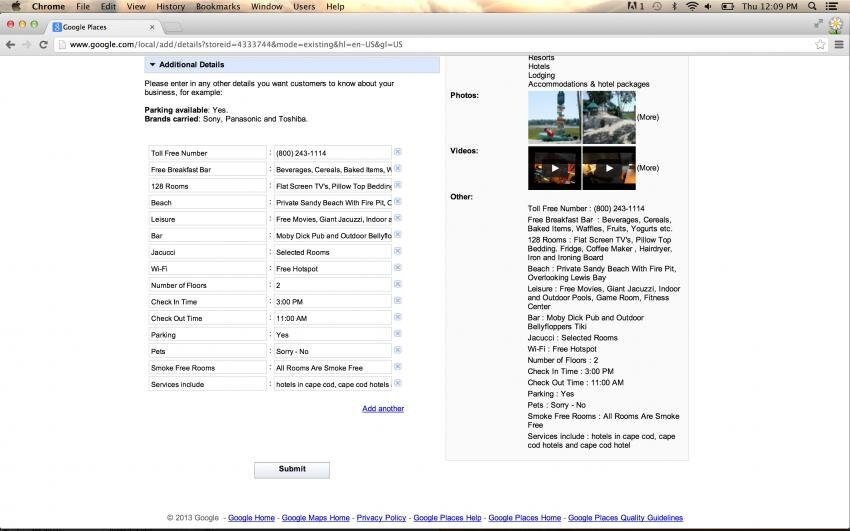Image resolution: width=850 pixels, height=531 pixels.
Task: Edit the Smoke Free Rooms label field
Action: 207,368
